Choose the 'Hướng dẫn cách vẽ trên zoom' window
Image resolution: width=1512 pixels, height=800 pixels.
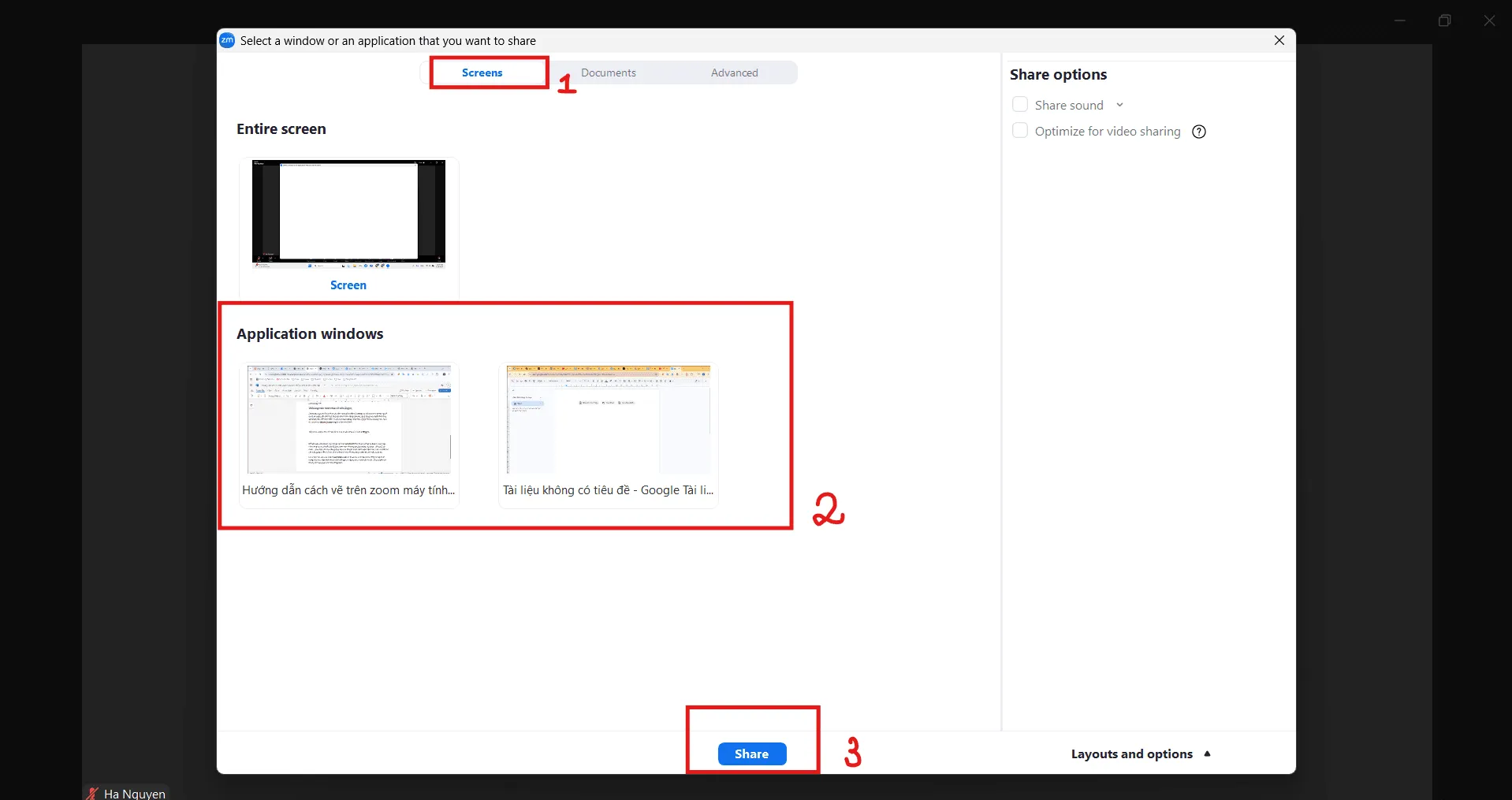348,420
